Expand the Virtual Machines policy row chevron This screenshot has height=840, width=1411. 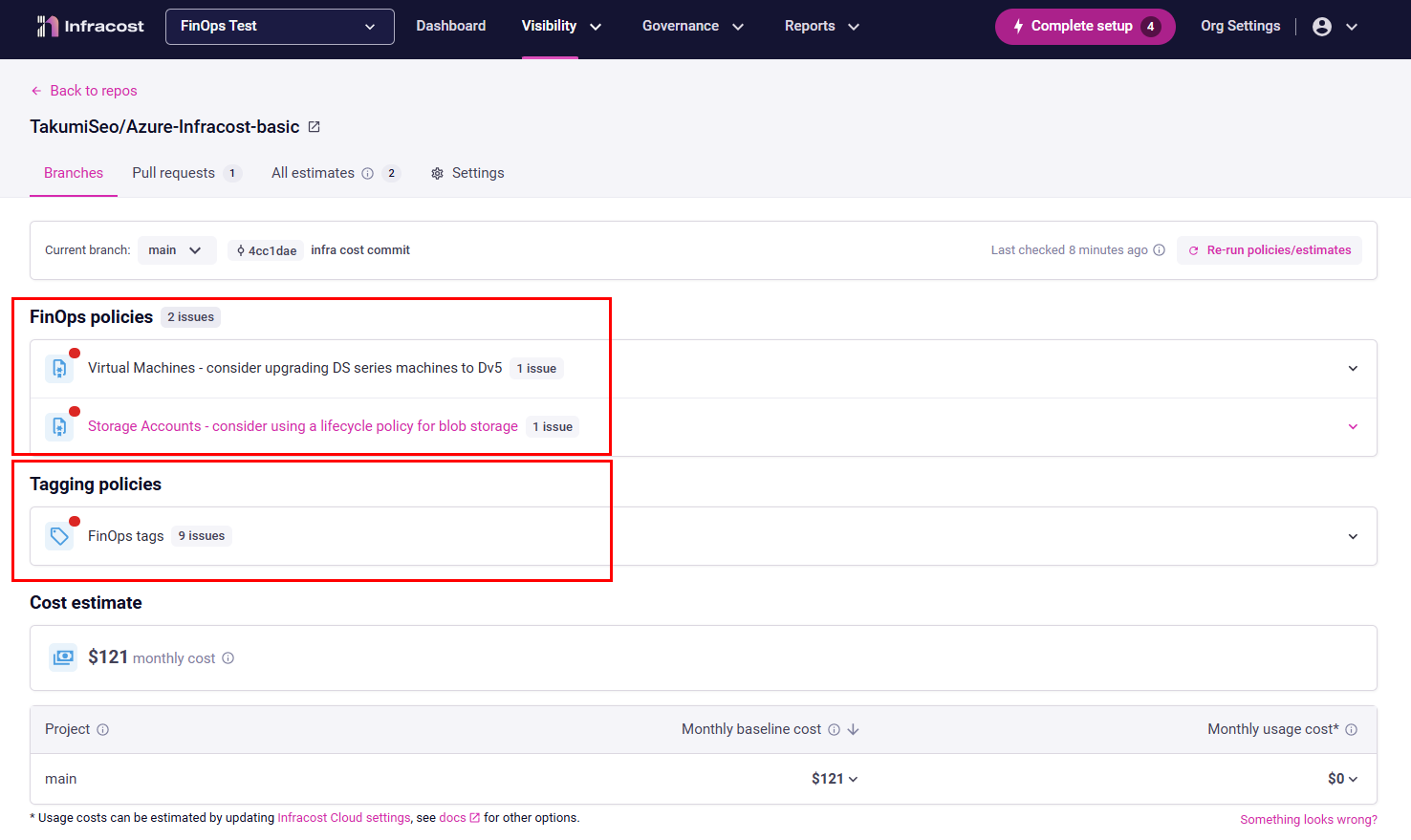pos(1353,369)
